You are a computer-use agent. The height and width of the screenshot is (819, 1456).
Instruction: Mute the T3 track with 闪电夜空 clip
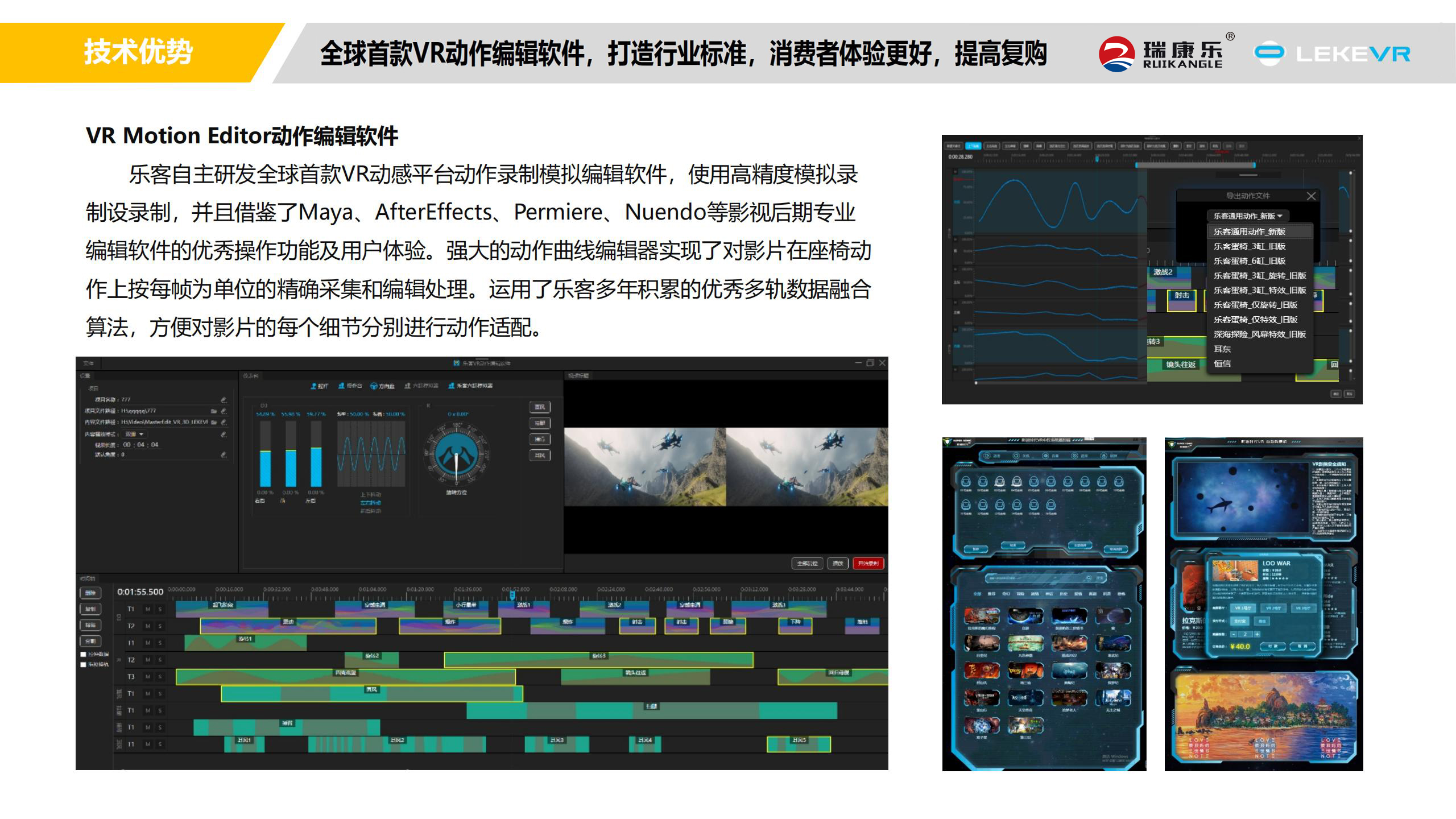pos(148,677)
